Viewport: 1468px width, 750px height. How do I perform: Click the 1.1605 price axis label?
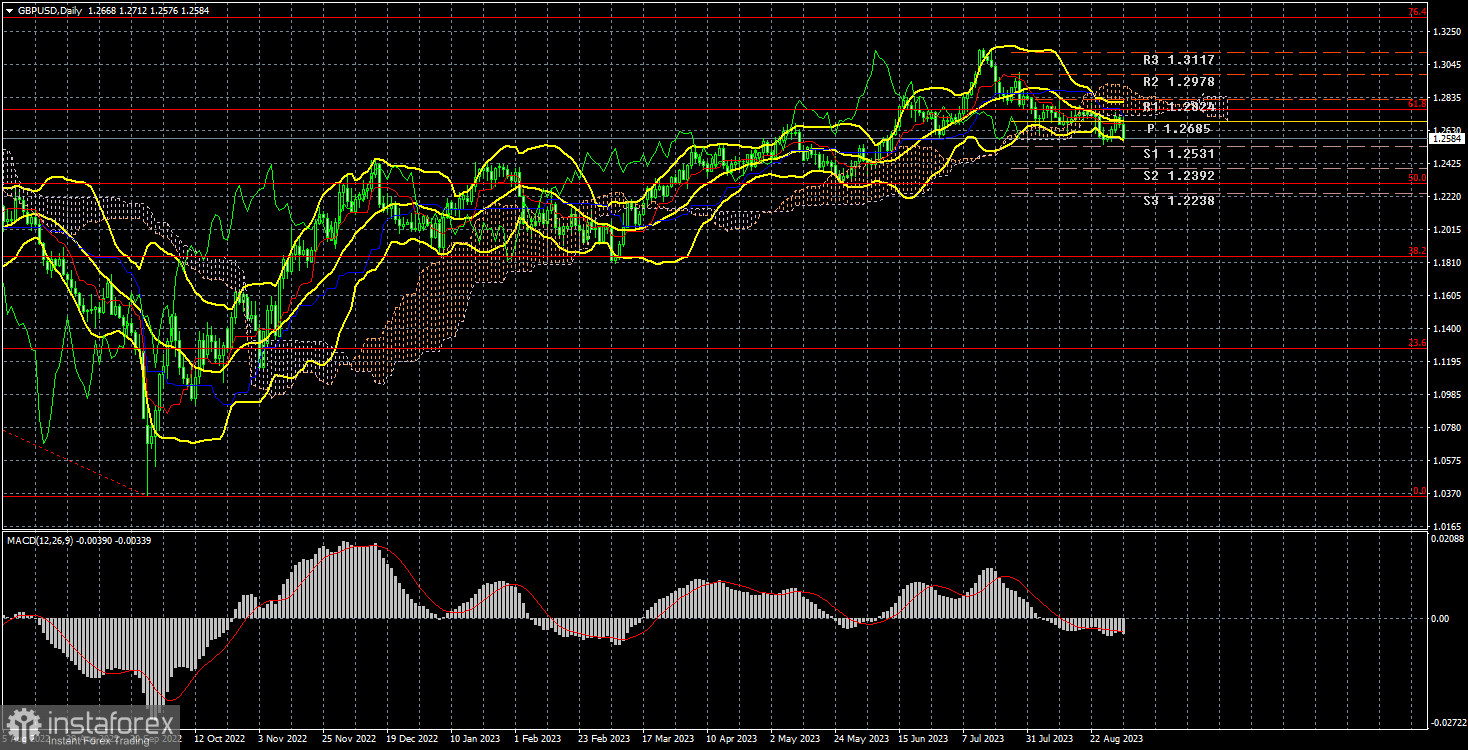point(1446,296)
